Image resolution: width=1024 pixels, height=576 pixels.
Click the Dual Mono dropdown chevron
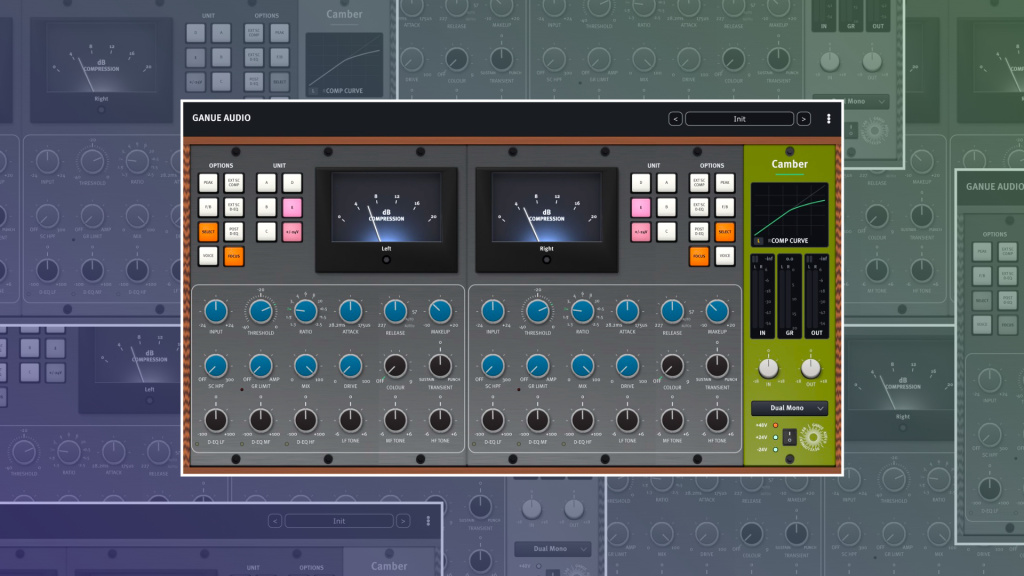[x=820, y=408]
